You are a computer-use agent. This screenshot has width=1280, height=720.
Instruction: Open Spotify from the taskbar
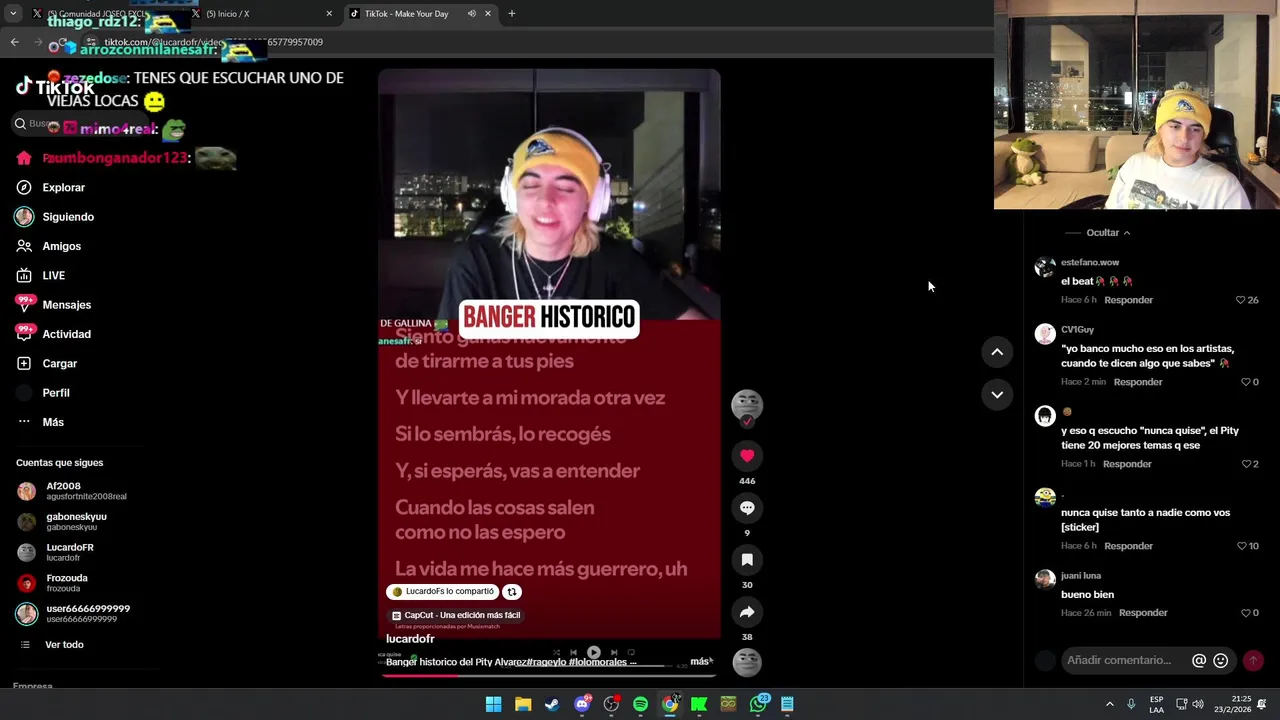click(x=640, y=704)
